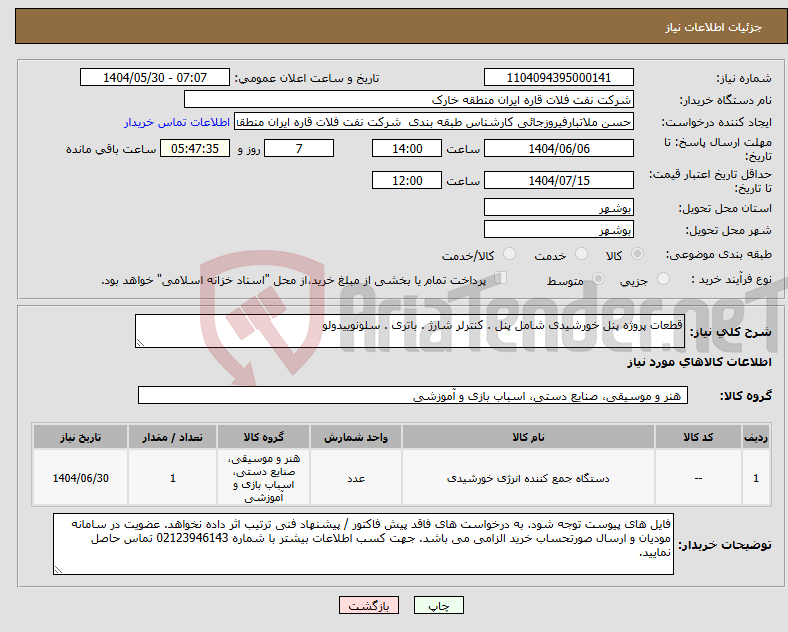This screenshot has width=788, height=632.
Task: Click the table's گروه کالا column header
Action: coord(264,437)
